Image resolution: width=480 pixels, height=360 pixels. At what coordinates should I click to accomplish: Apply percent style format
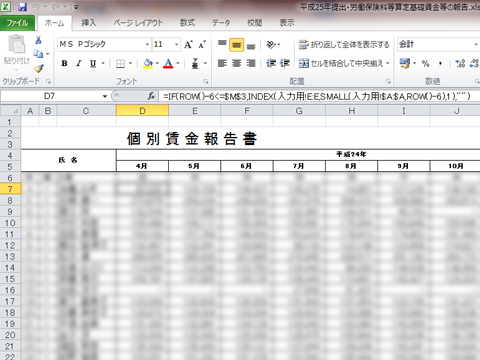426,63
